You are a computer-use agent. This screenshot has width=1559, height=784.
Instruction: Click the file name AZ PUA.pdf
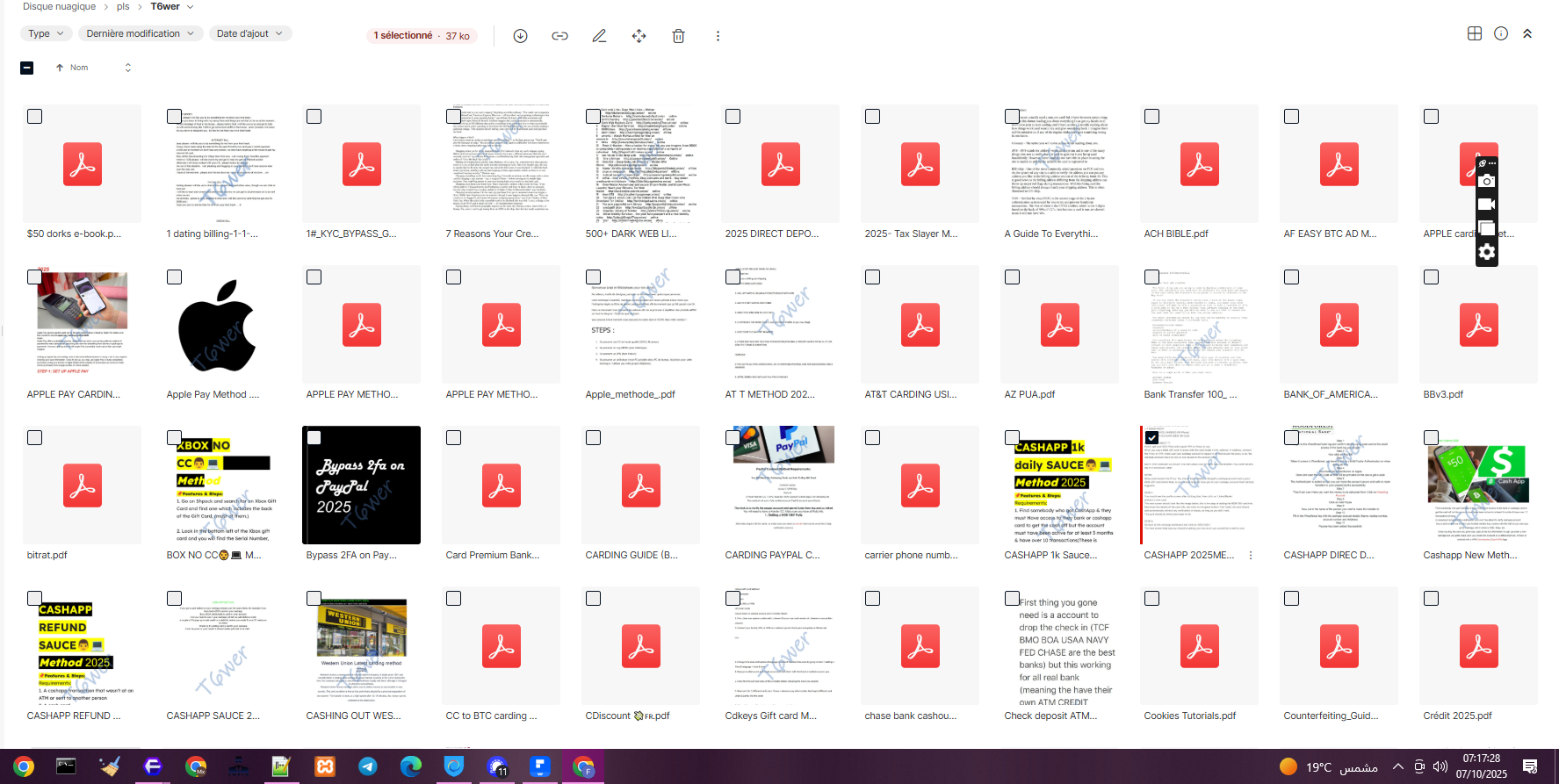[x=1029, y=394]
